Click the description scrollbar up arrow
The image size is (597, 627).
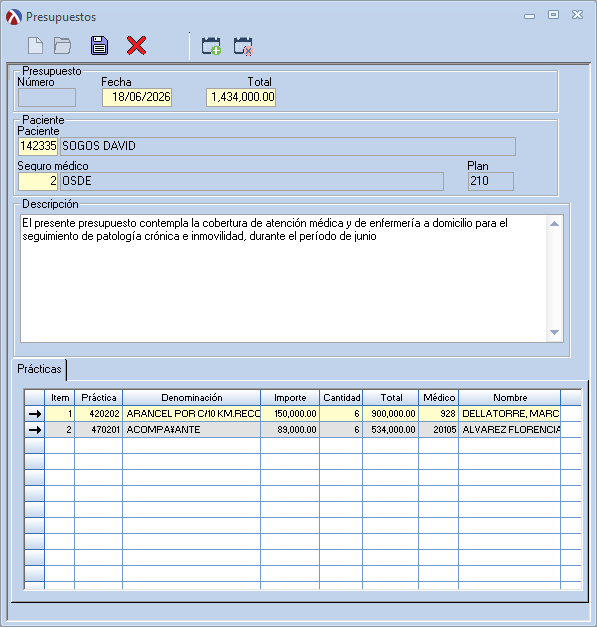click(554, 224)
